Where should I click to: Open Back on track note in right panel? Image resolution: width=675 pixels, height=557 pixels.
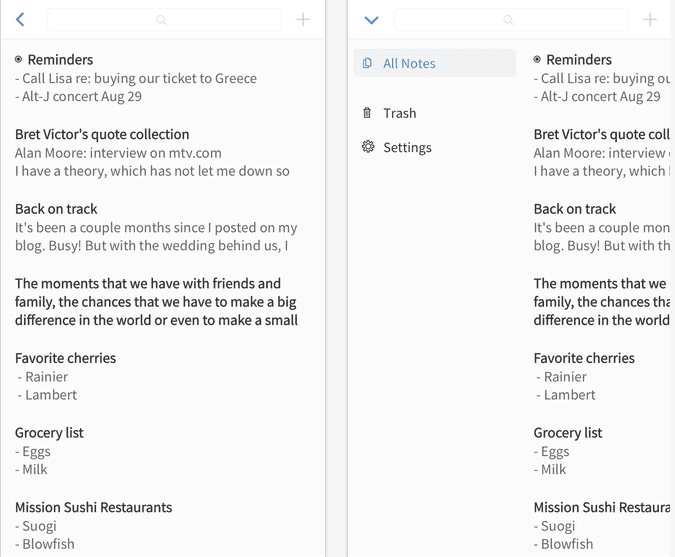[x=575, y=209]
